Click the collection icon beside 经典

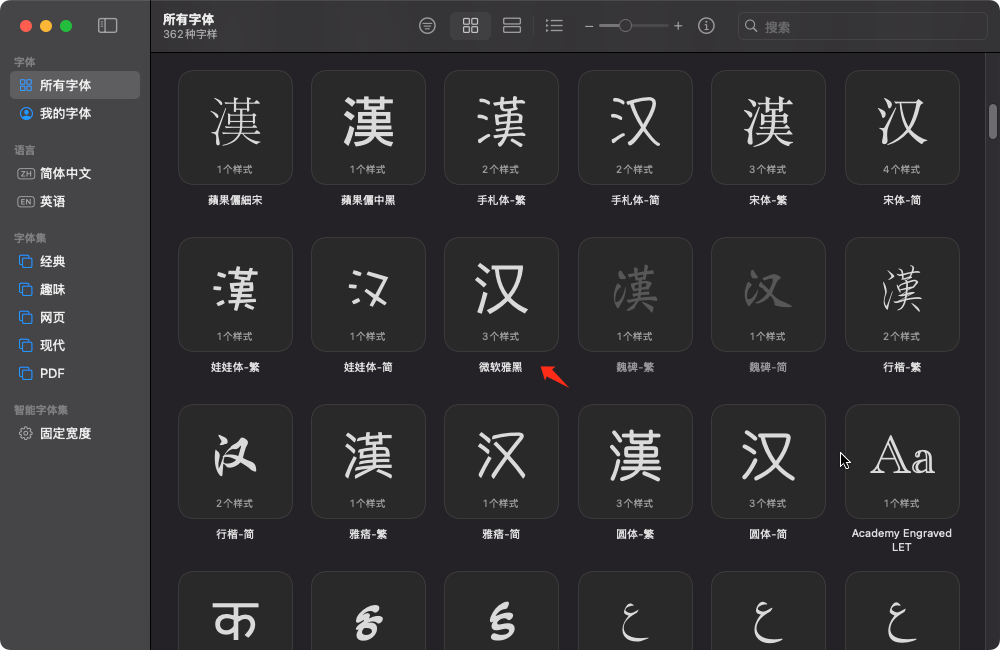tap(26, 262)
